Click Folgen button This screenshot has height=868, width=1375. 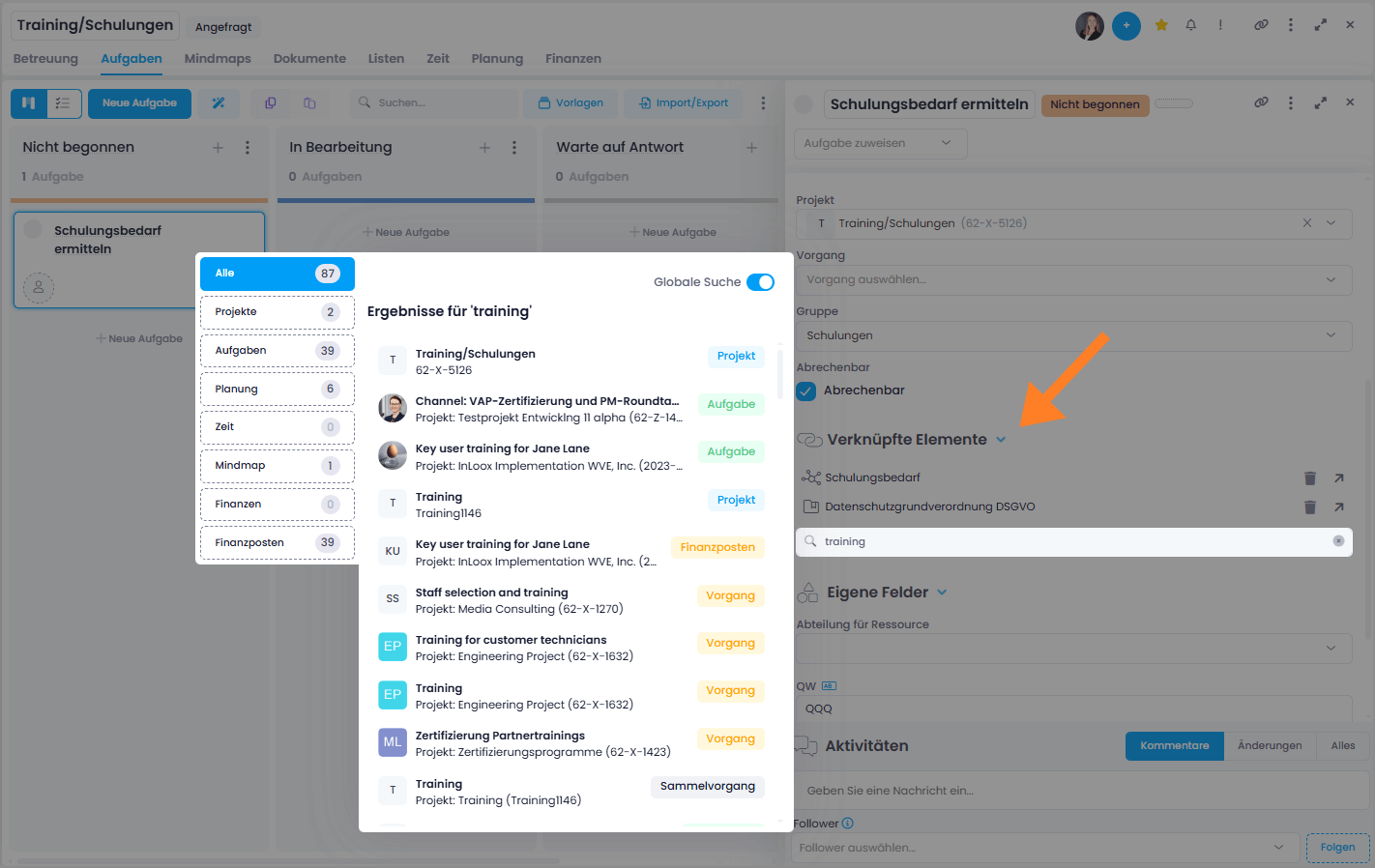pos(1337,848)
